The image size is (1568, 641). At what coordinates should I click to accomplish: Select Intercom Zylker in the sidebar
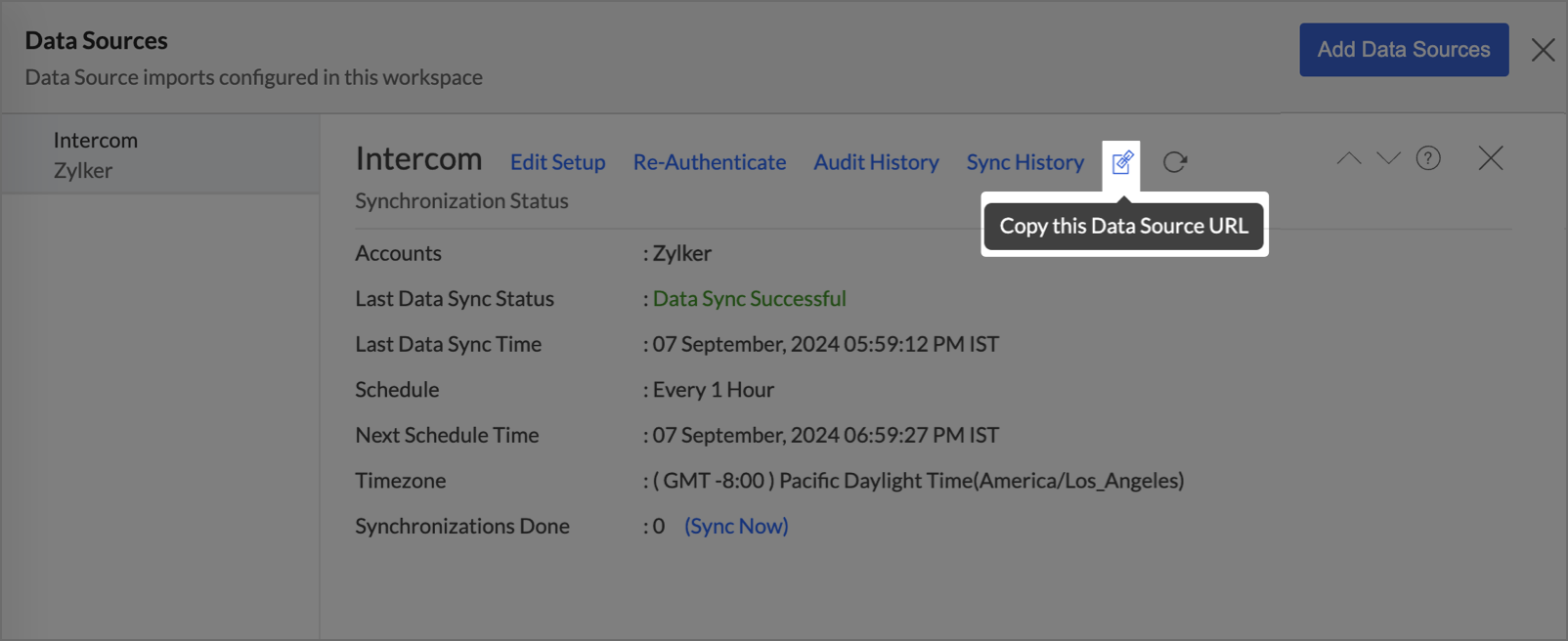pyautogui.click(x=160, y=154)
